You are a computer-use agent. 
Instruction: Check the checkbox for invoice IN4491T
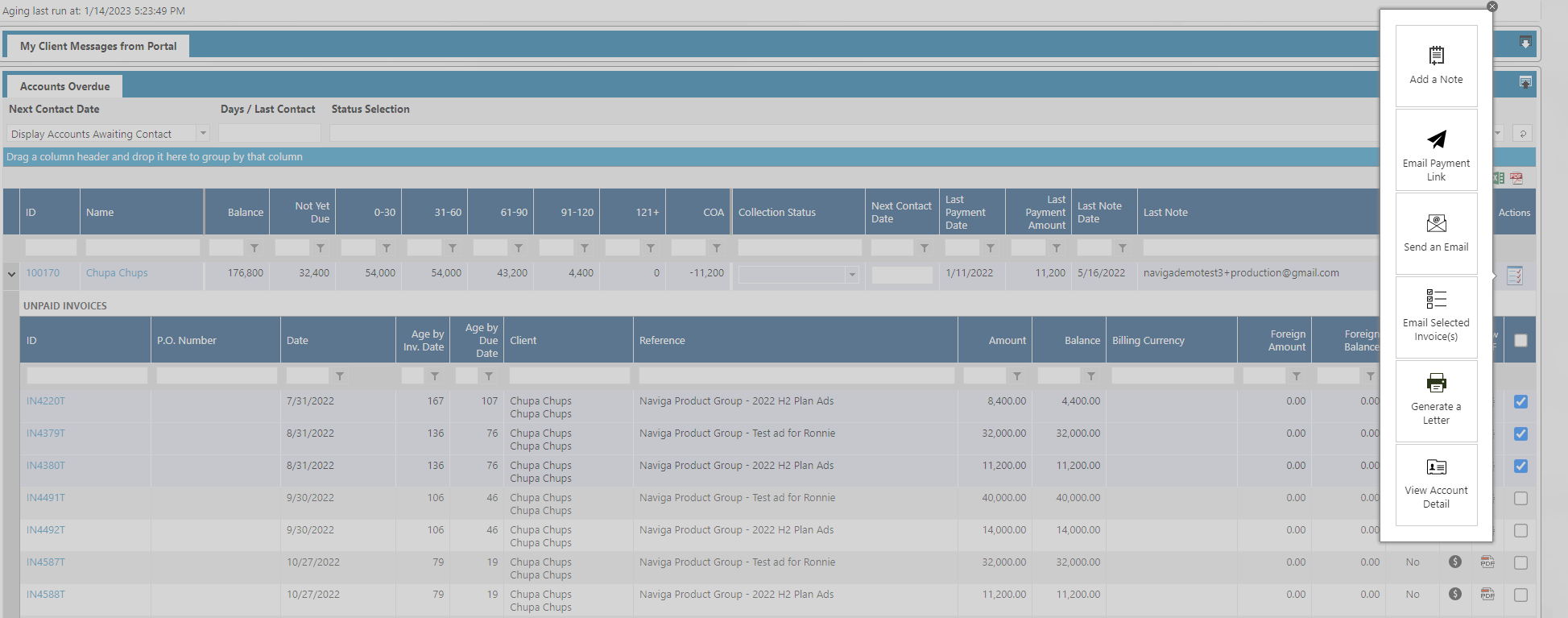[1520, 499]
